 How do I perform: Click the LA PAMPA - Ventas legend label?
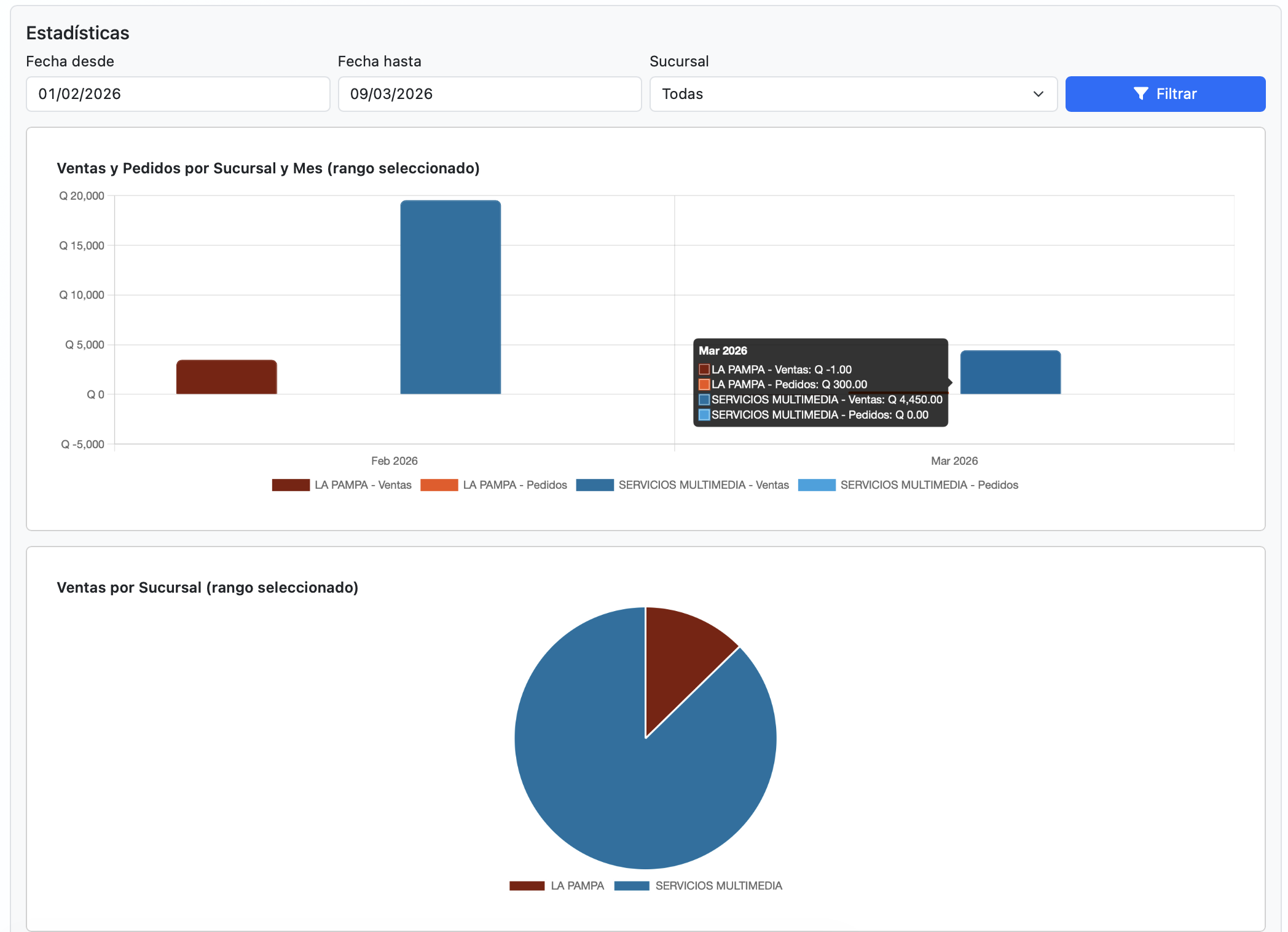363,485
